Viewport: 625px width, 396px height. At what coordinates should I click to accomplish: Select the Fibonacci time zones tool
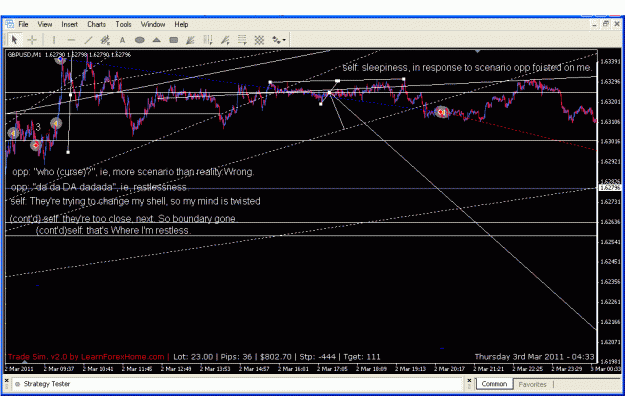tap(208, 40)
